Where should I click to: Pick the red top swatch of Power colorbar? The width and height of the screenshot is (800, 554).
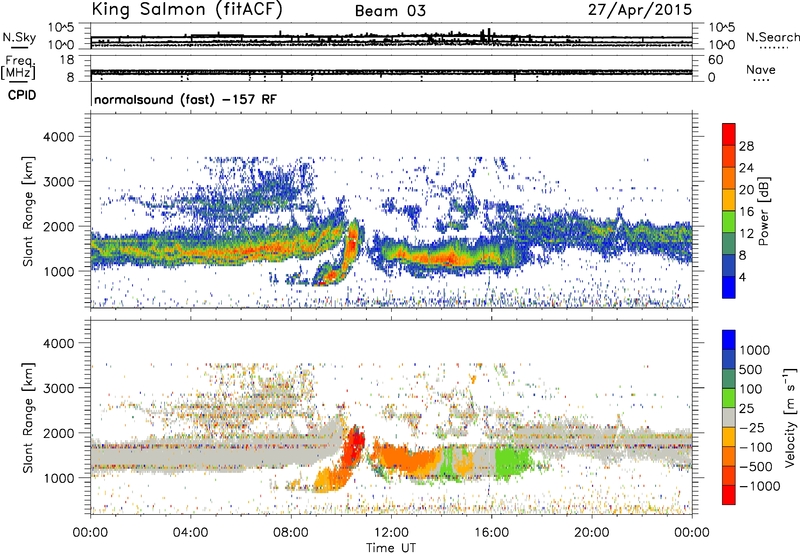[729, 135]
